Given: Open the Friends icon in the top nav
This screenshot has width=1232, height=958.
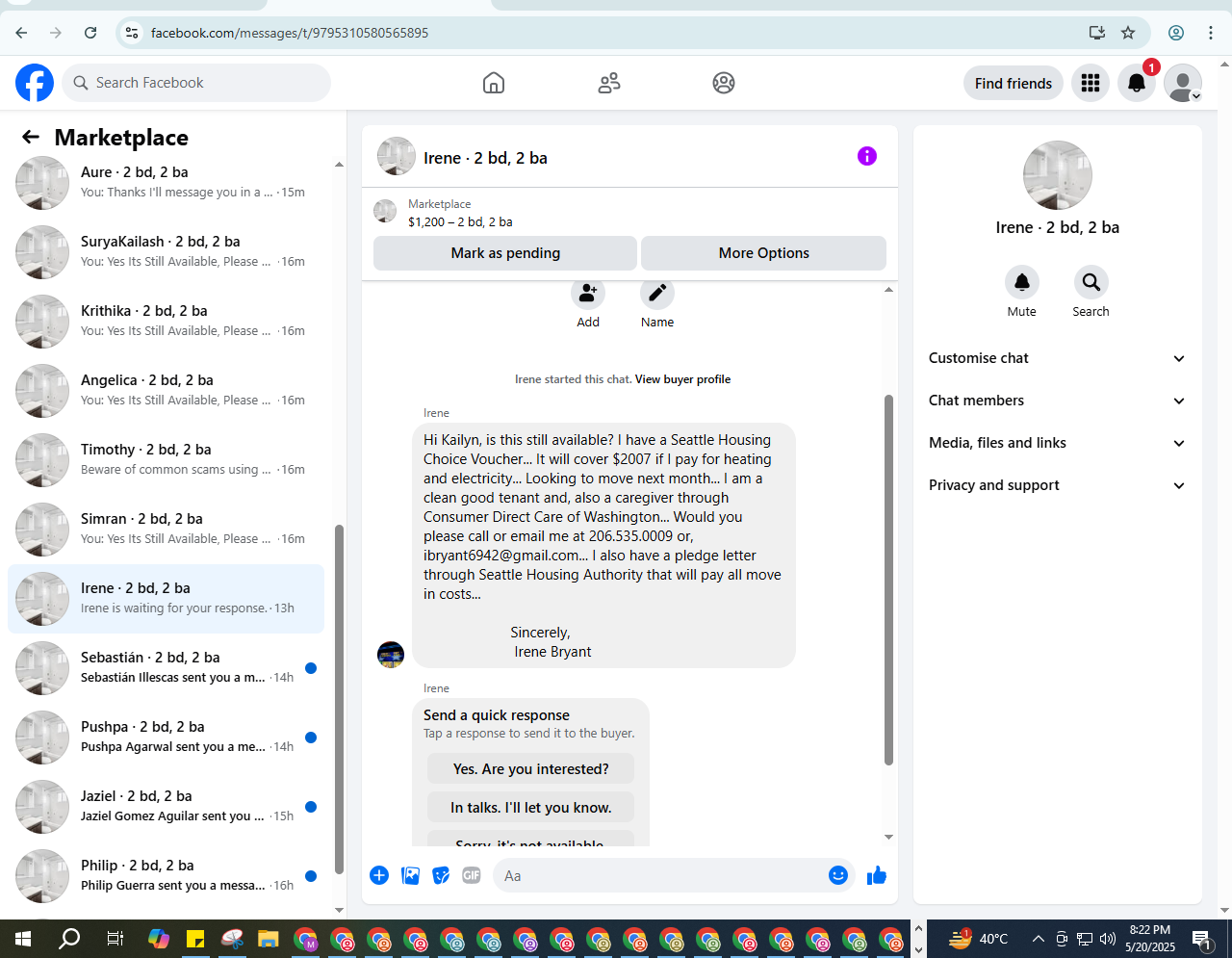Looking at the screenshot, I should tap(609, 83).
